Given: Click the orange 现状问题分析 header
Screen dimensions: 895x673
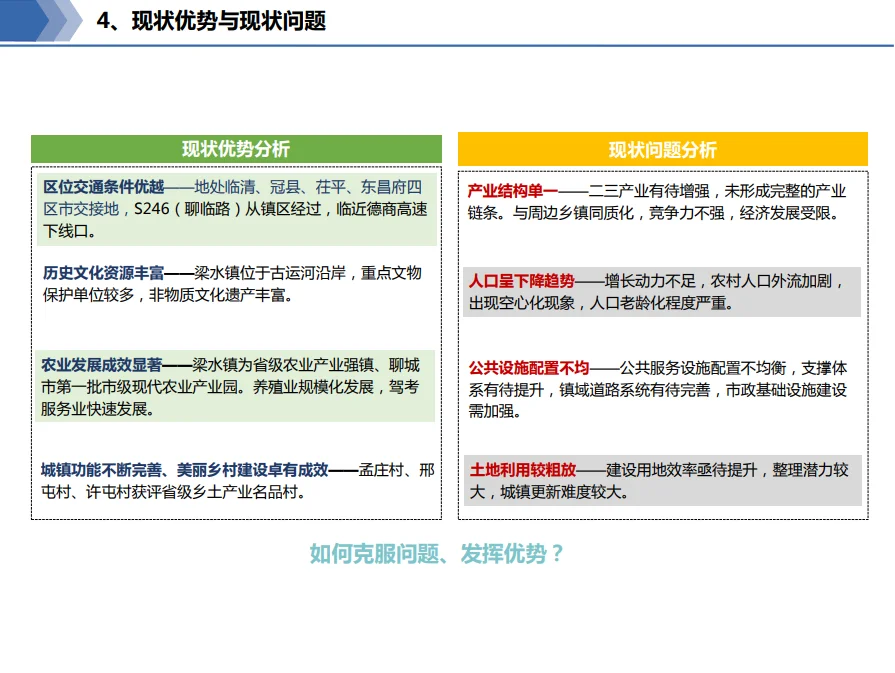Looking at the screenshot, I should click(662, 150).
